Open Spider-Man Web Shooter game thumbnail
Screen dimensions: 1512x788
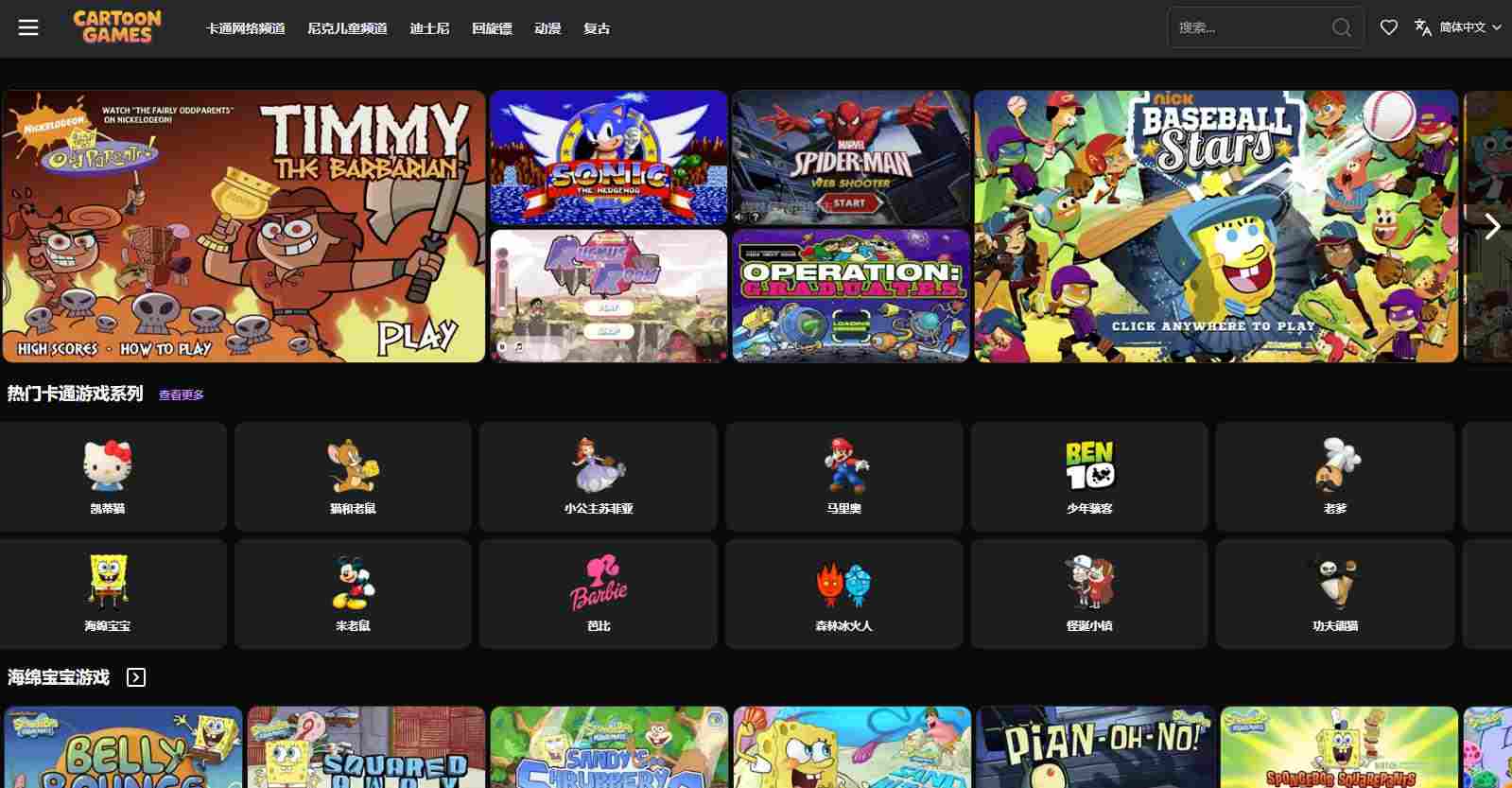[851, 158]
